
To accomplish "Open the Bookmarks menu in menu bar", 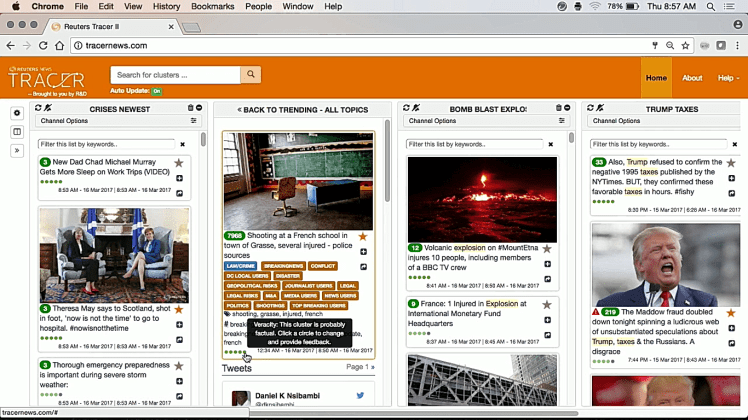I will 212,6.
